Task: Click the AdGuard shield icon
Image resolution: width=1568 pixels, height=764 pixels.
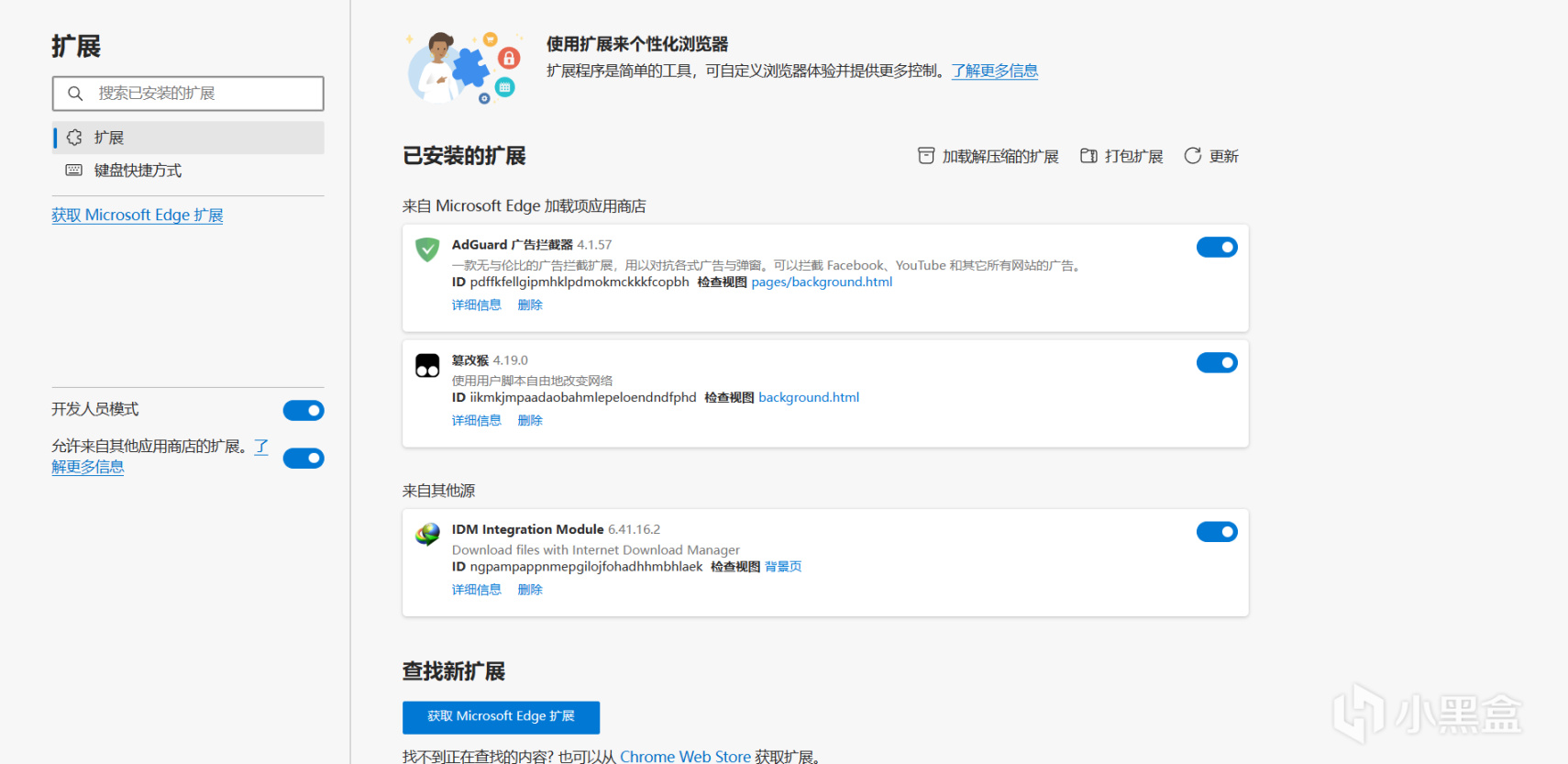Action: [x=427, y=249]
